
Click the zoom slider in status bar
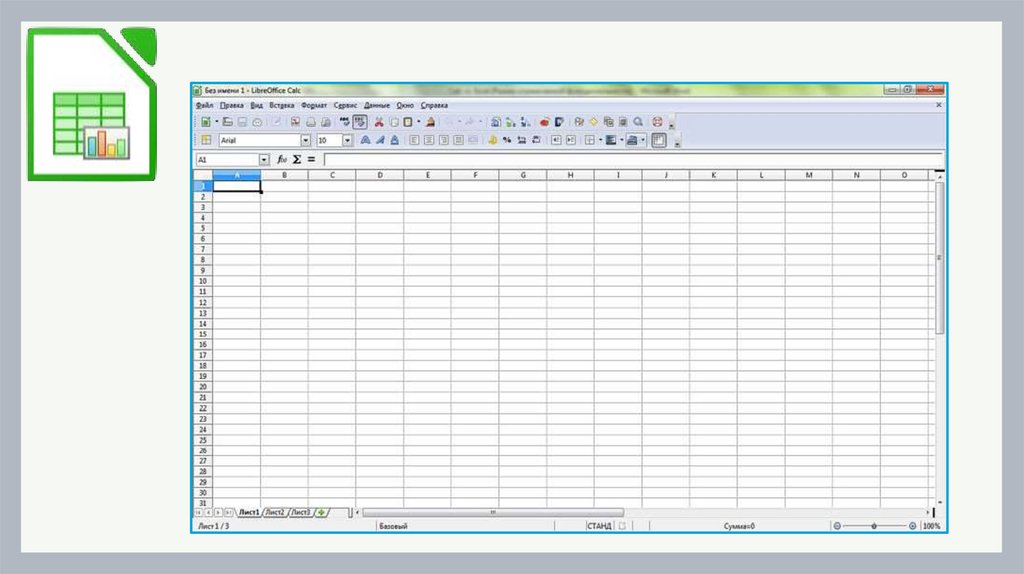874,525
